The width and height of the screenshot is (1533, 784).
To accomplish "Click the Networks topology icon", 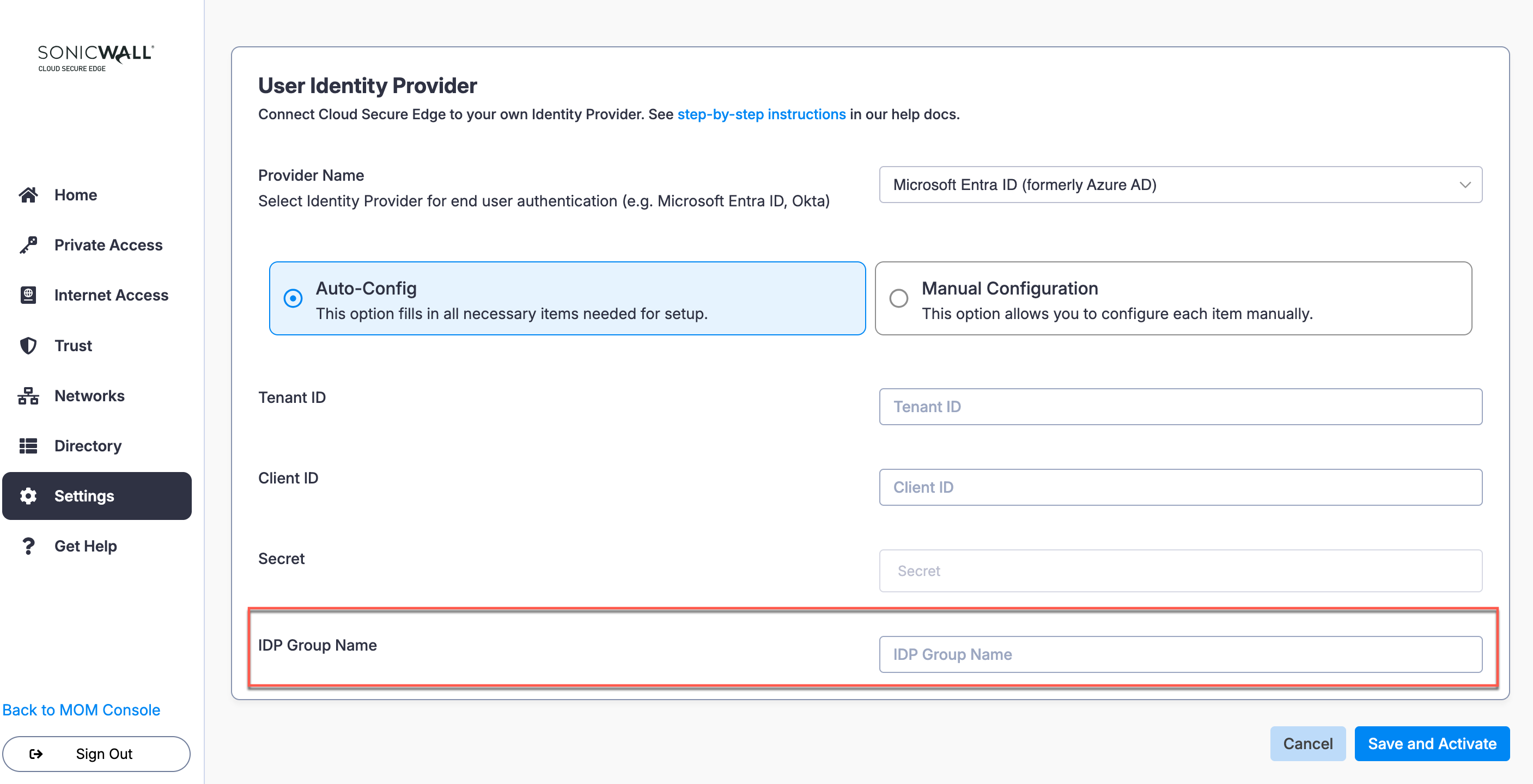I will coord(28,396).
